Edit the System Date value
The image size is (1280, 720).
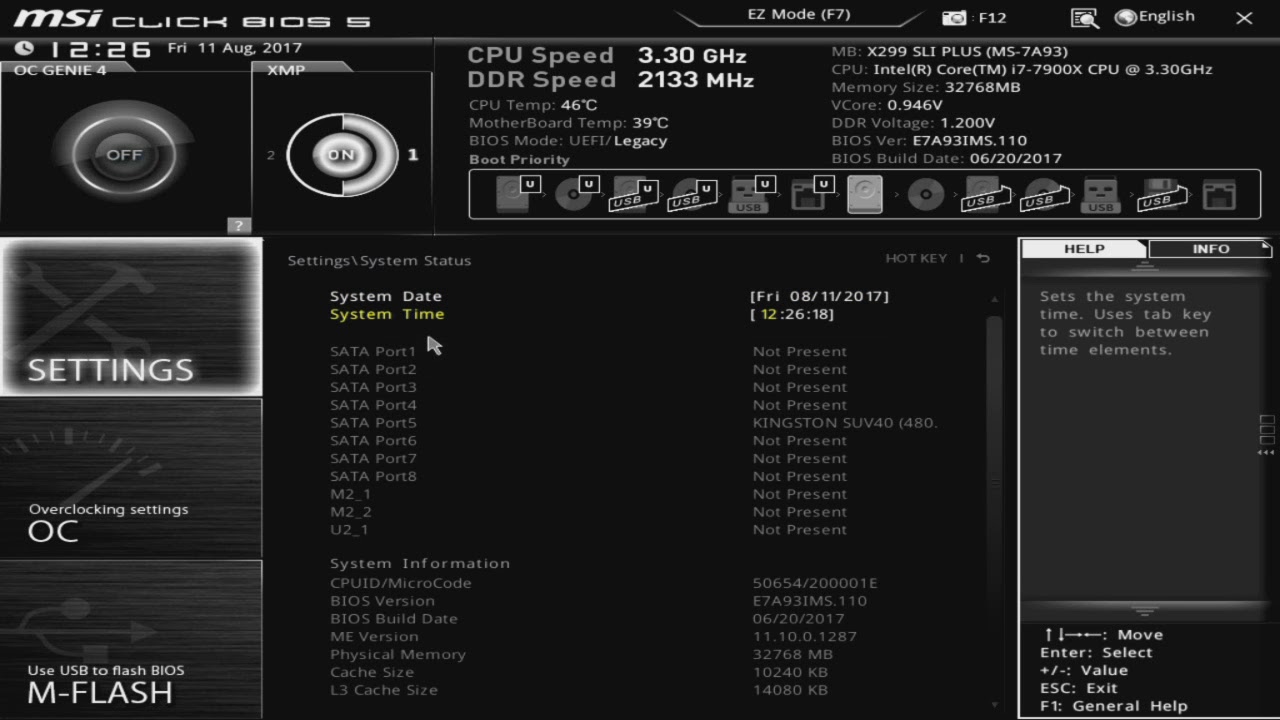819,296
